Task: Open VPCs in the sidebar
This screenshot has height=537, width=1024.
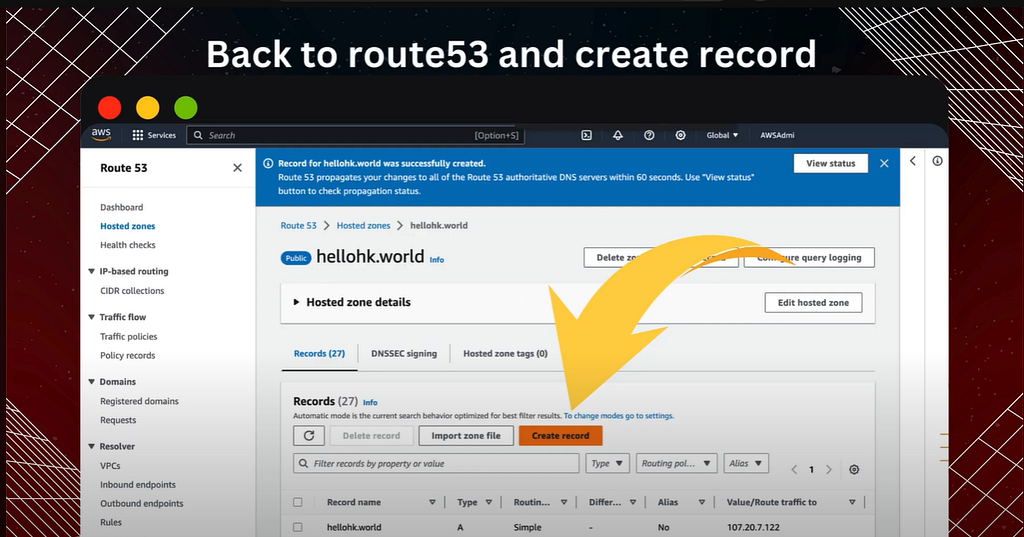Action: (110, 466)
